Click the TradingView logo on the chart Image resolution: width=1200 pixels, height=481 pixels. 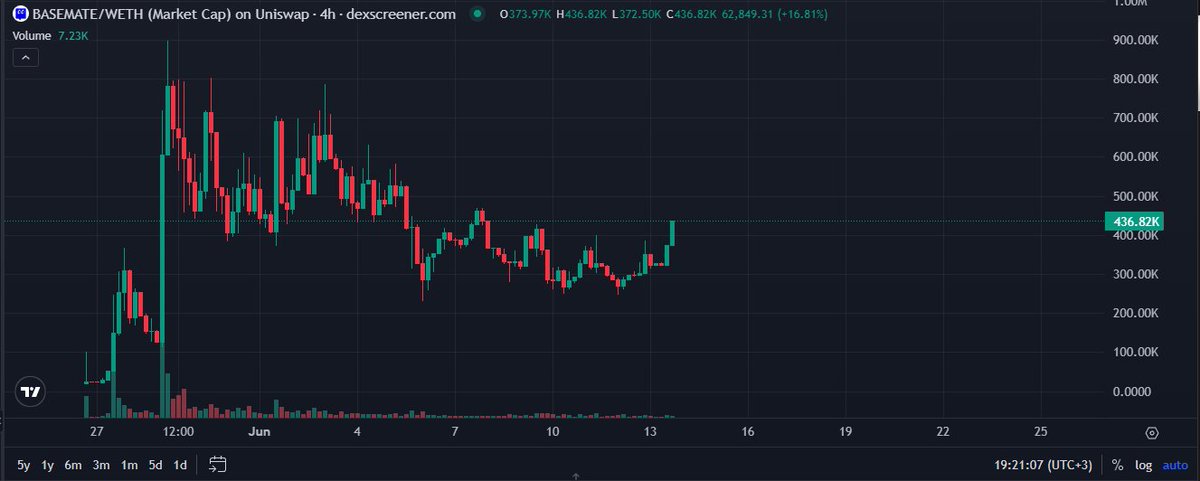pos(31,393)
